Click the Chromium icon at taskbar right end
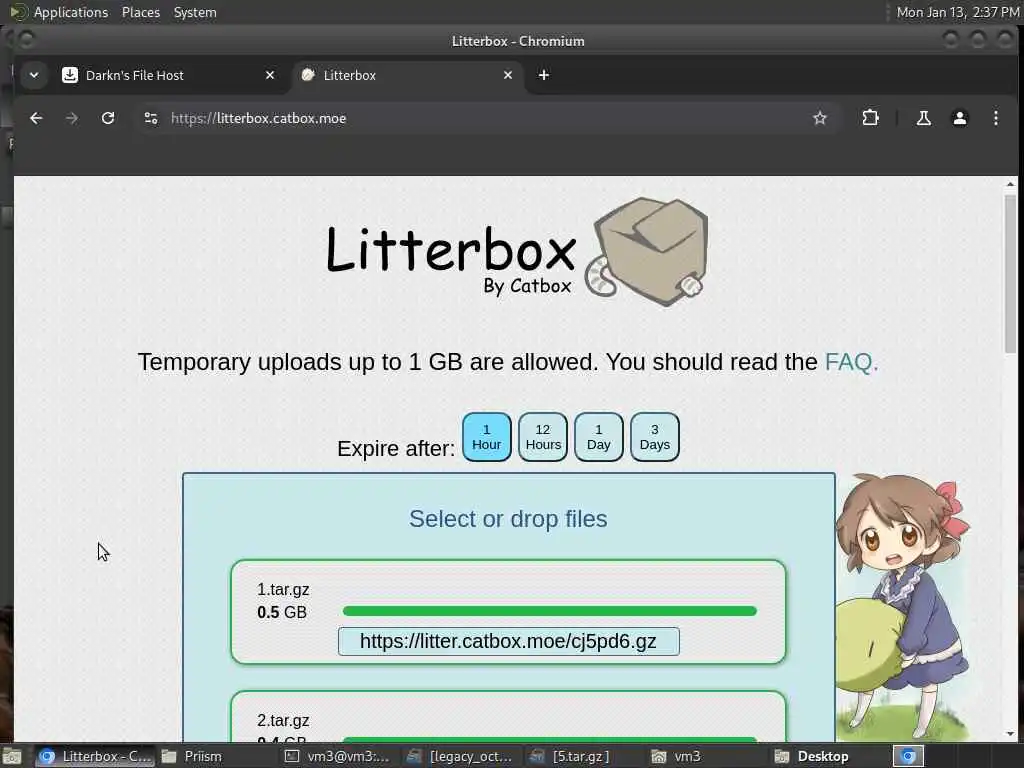The height and width of the screenshot is (768, 1024). 908,756
